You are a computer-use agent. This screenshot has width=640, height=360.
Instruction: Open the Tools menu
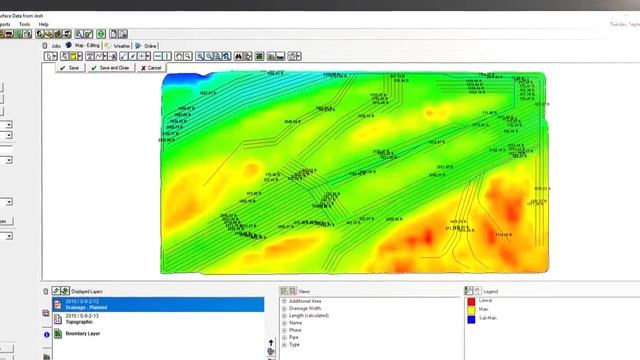click(24, 24)
